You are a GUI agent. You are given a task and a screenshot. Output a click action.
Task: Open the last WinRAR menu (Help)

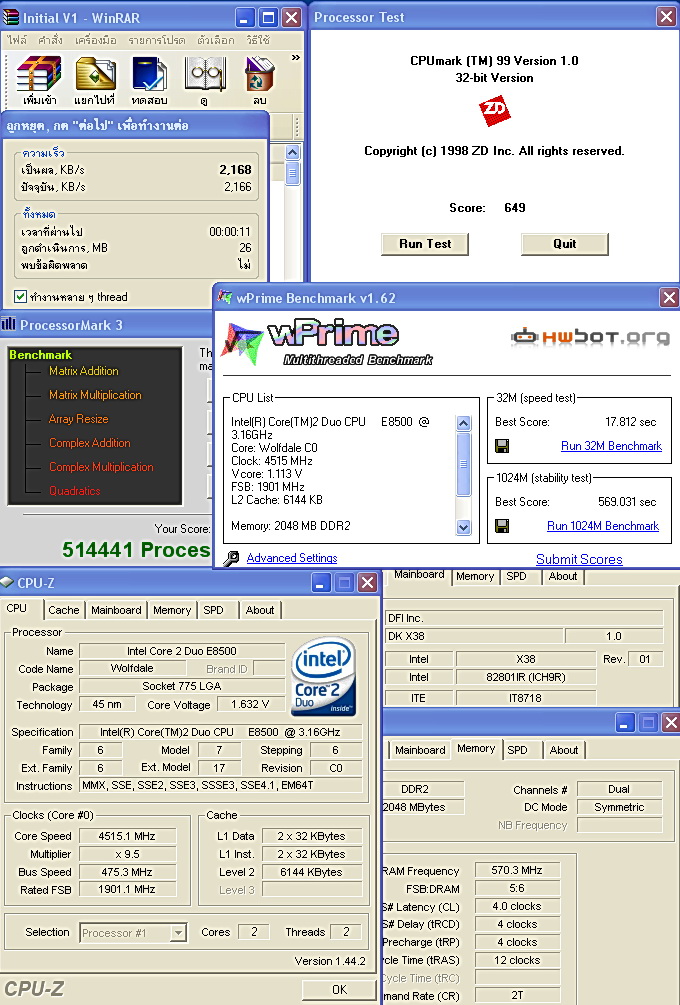pyautogui.click(x=258, y=40)
